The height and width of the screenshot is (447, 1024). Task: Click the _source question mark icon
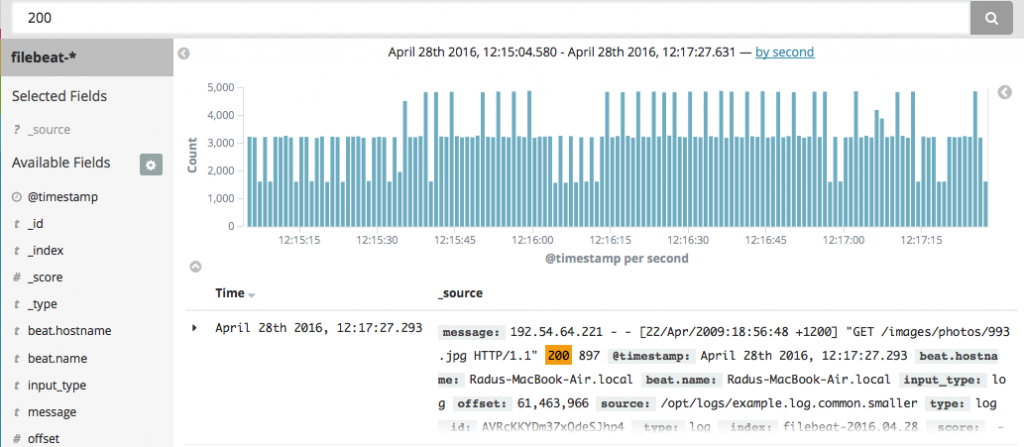pyautogui.click(x=17, y=130)
